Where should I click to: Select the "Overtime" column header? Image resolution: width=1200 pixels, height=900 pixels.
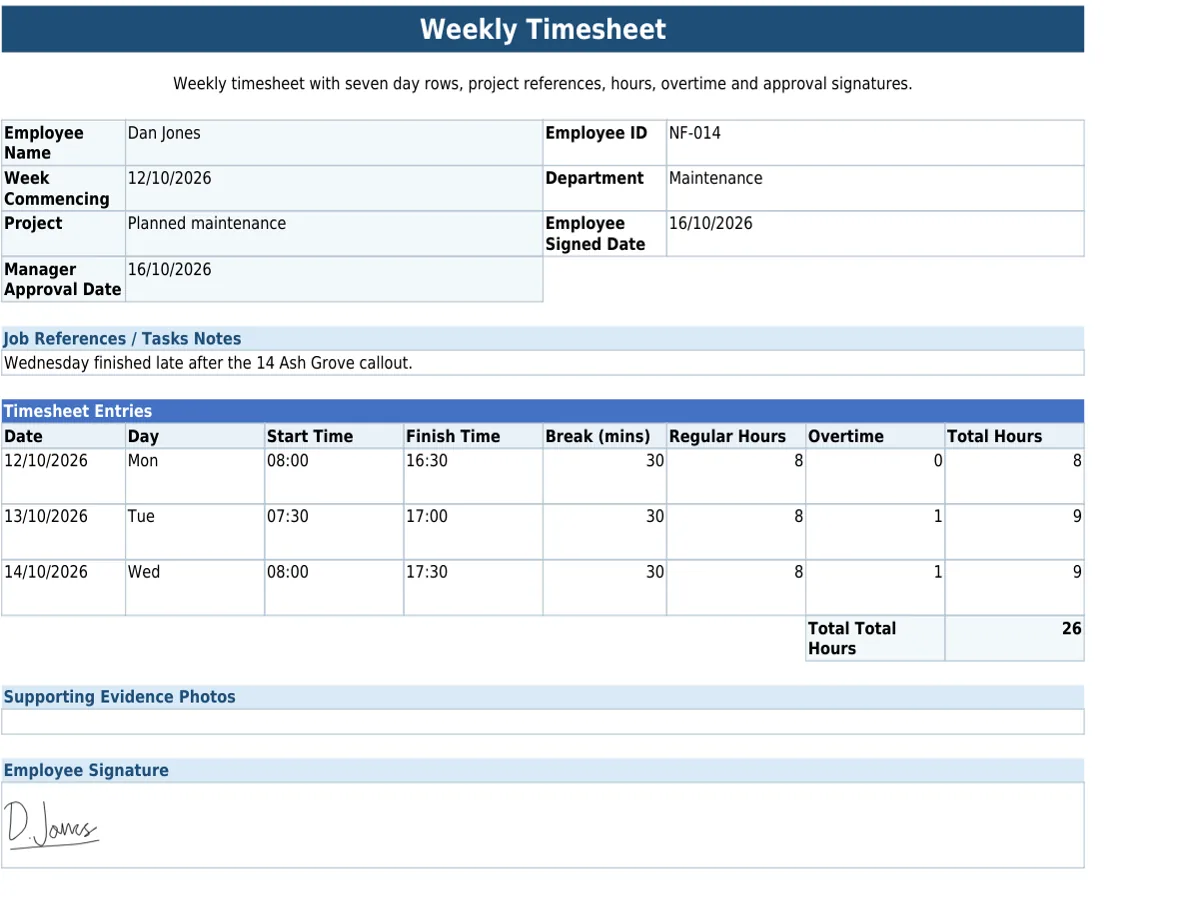[x=875, y=436]
